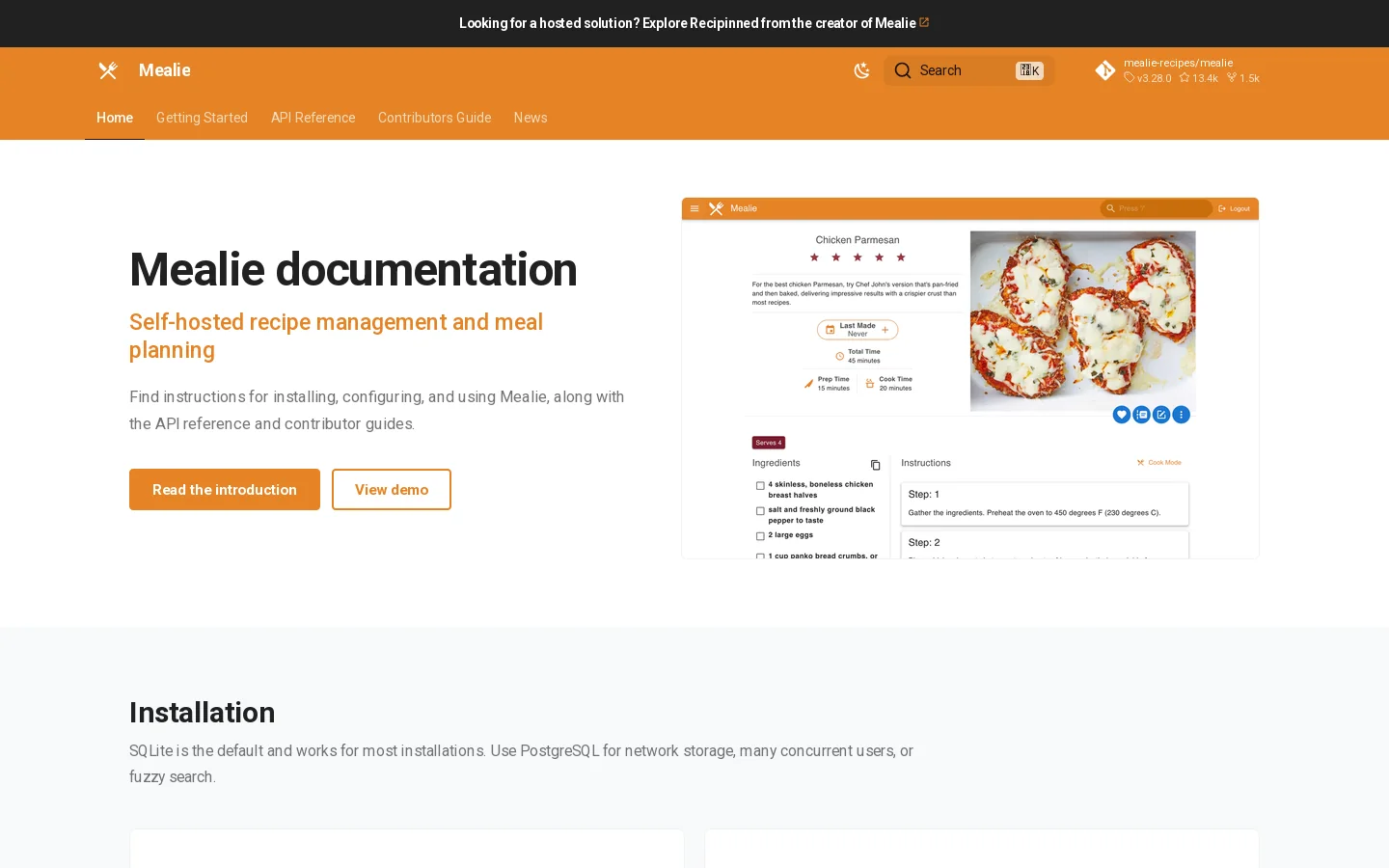
Task: Click the K keyboard shortcut hint
Action: (1029, 70)
